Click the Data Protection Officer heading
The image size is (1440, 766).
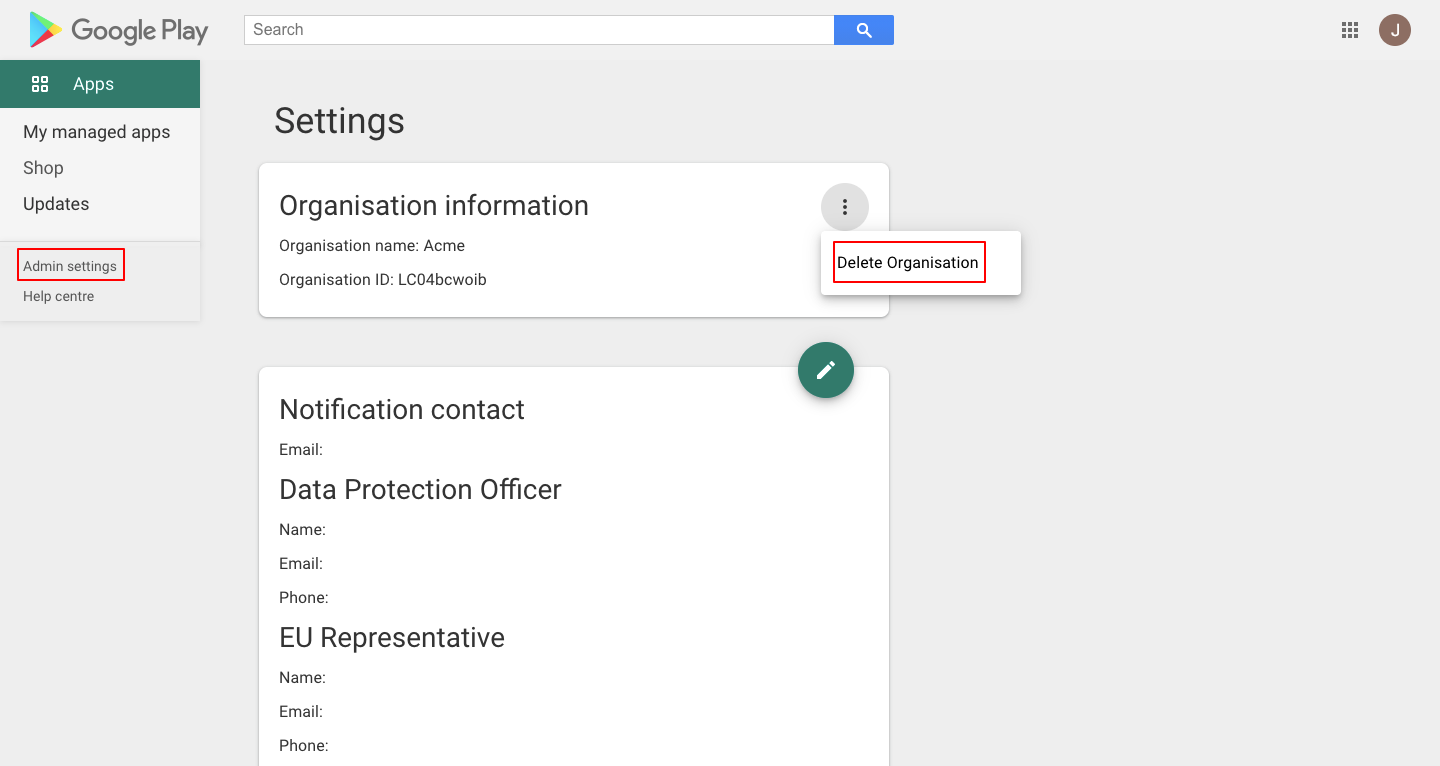[420, 489]
